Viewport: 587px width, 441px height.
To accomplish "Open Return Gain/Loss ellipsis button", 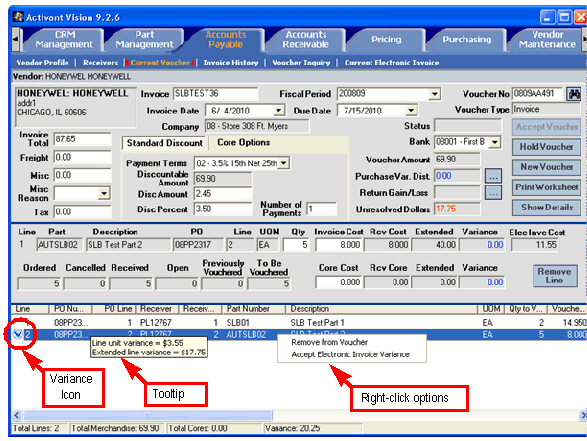I will click(x=493, y=193).
